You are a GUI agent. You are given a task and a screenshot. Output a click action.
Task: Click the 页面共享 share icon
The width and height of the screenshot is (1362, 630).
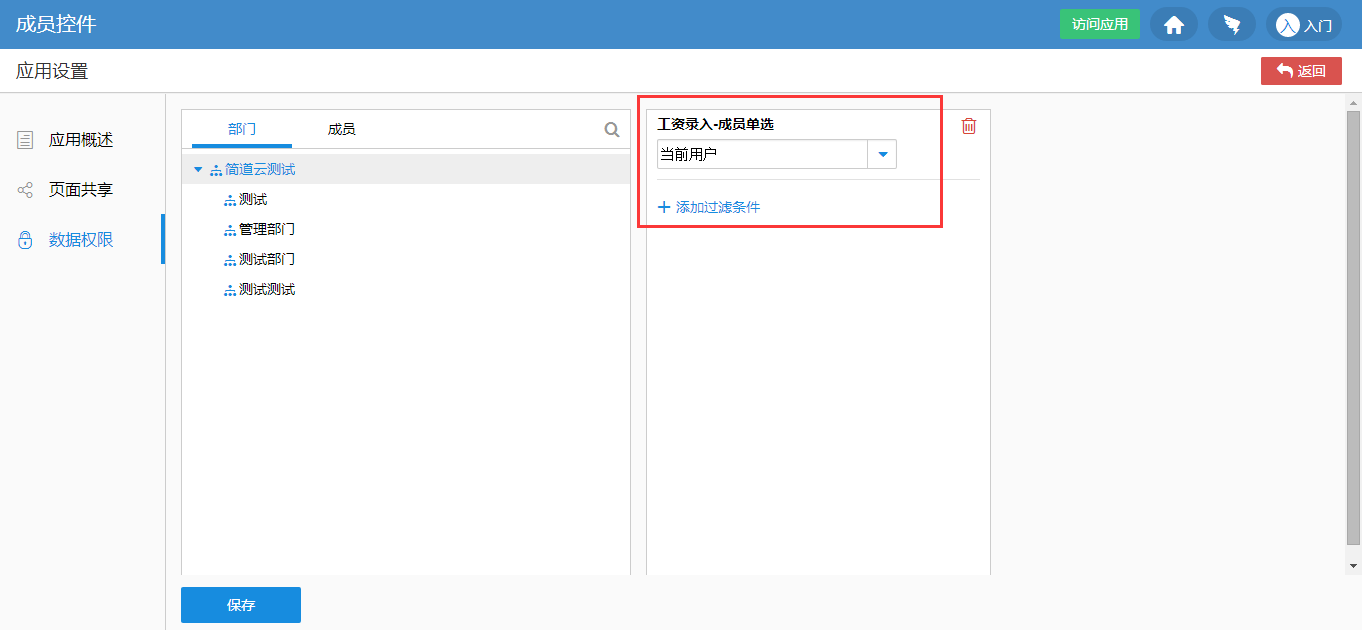25,190
